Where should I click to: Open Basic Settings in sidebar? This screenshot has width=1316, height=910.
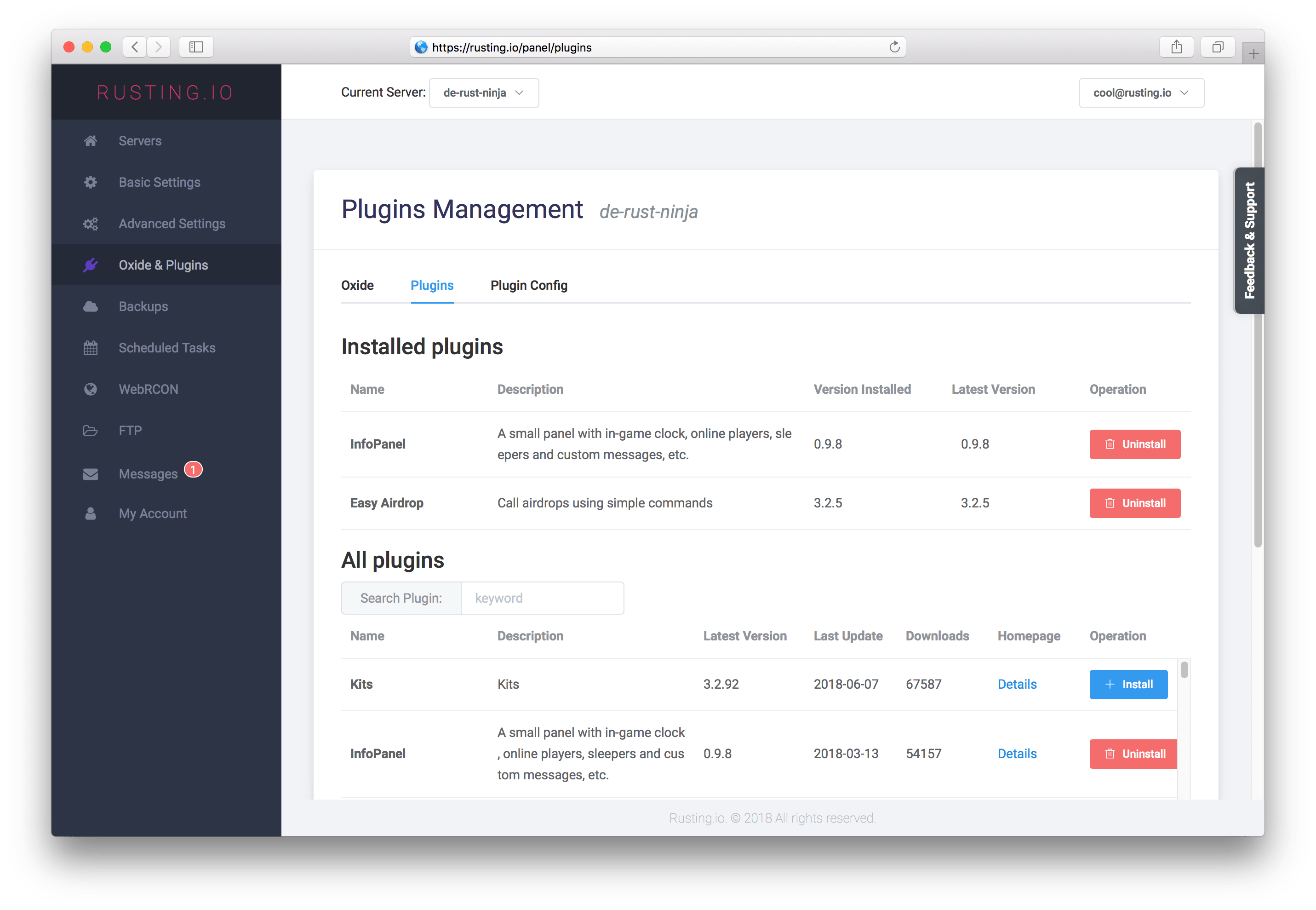click(166, 183)
